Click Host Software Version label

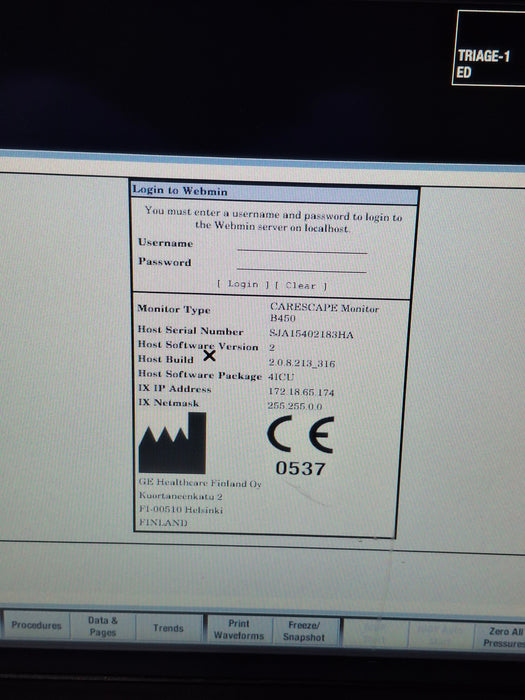click(198, 345)
